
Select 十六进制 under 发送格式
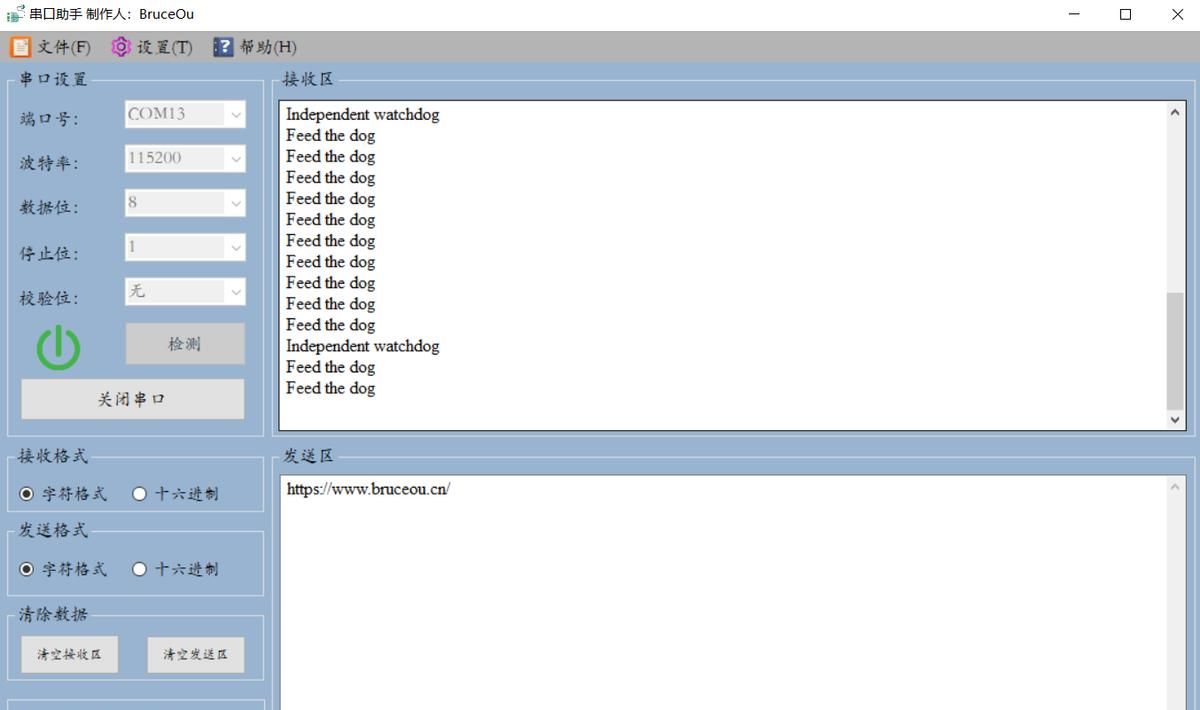[x=140, y=569]
